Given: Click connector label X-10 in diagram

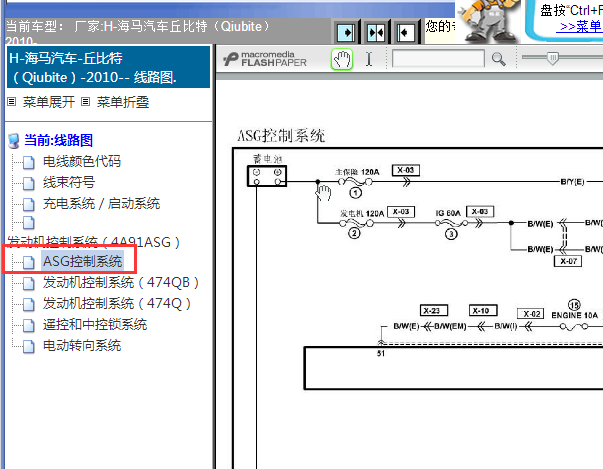Looking at the screenshot, I should coord(483,310).
